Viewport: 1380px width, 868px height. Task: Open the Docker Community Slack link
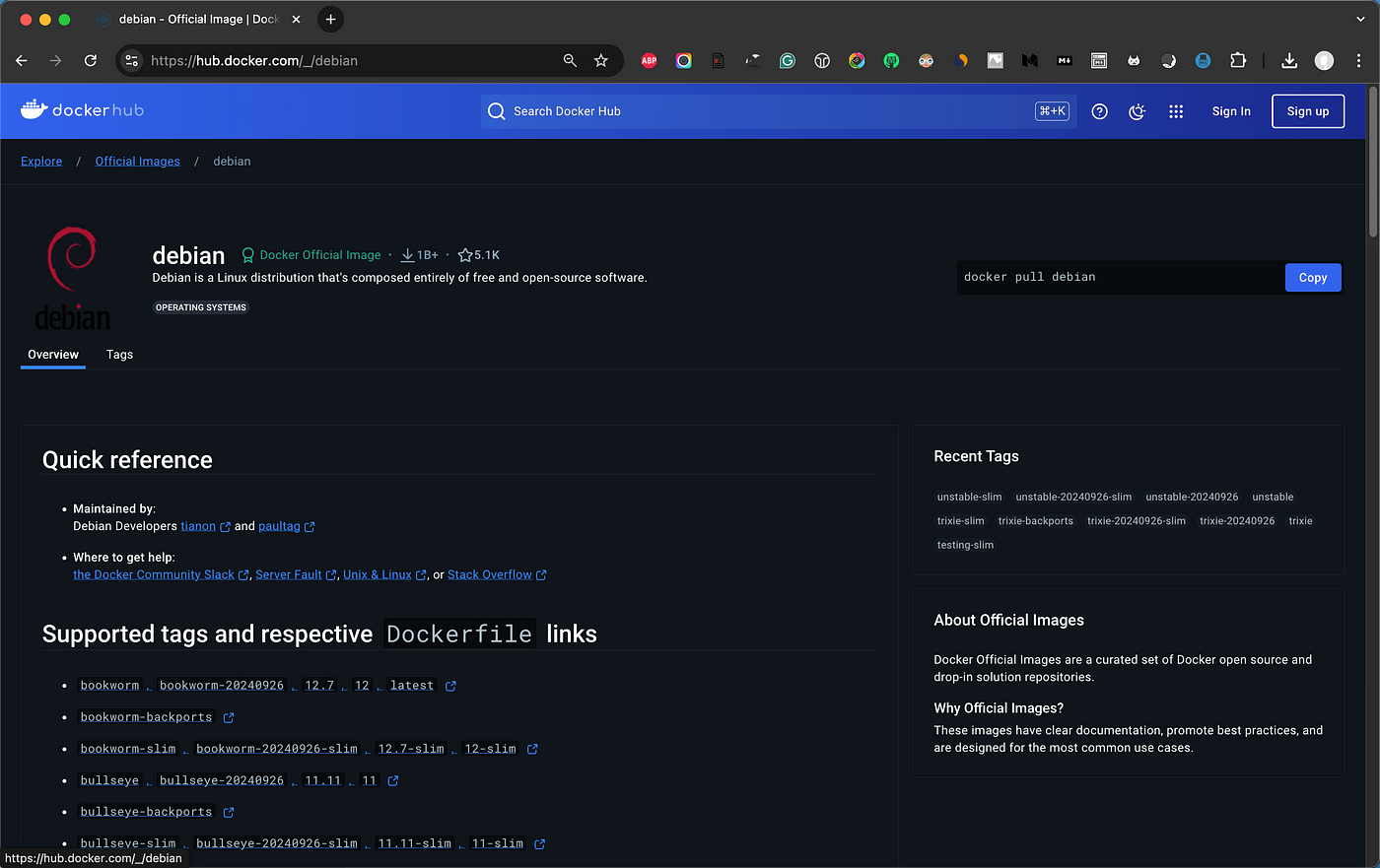(x=154, y=574)
